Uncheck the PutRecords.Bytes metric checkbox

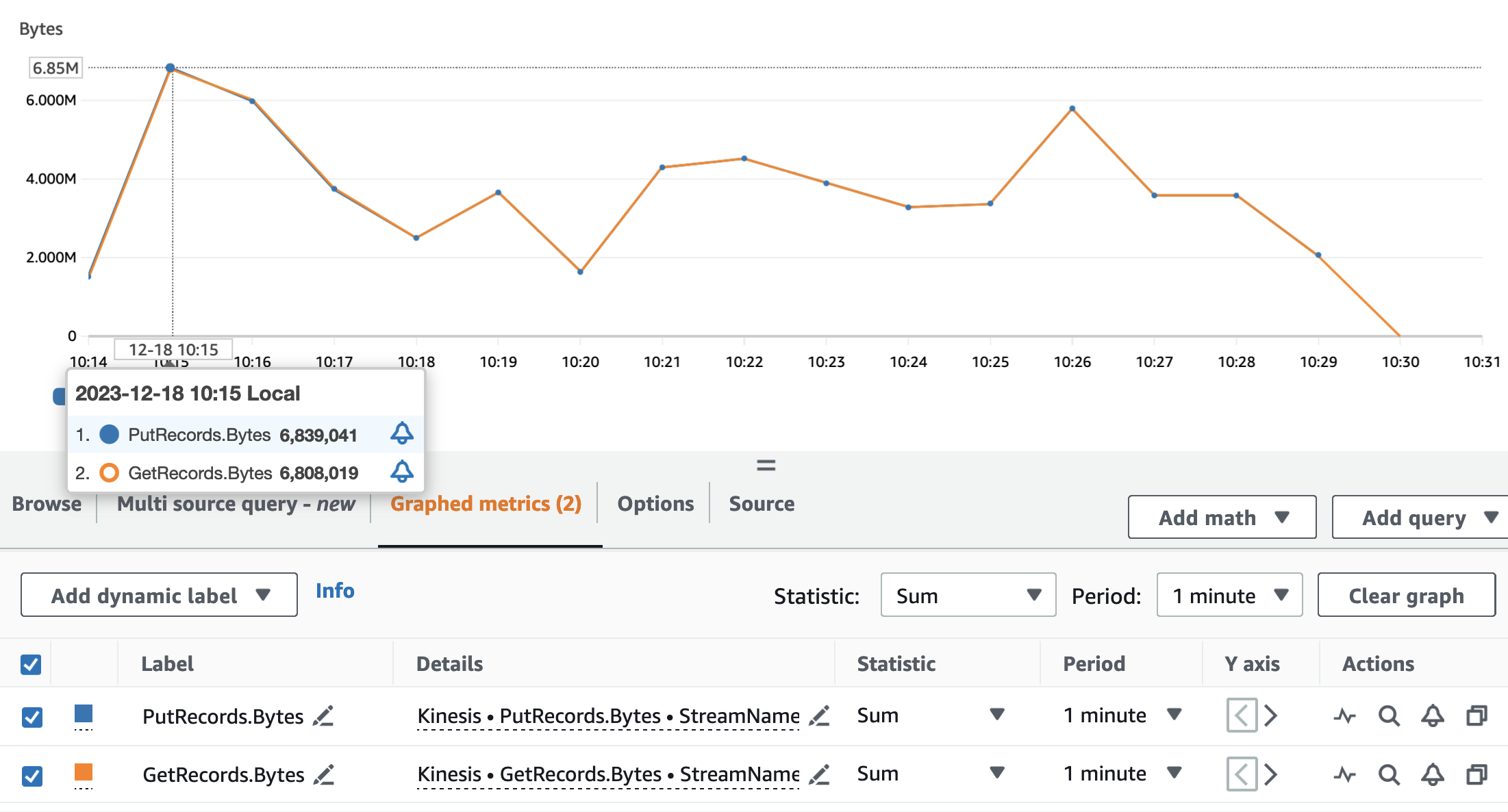click(32, 717)
